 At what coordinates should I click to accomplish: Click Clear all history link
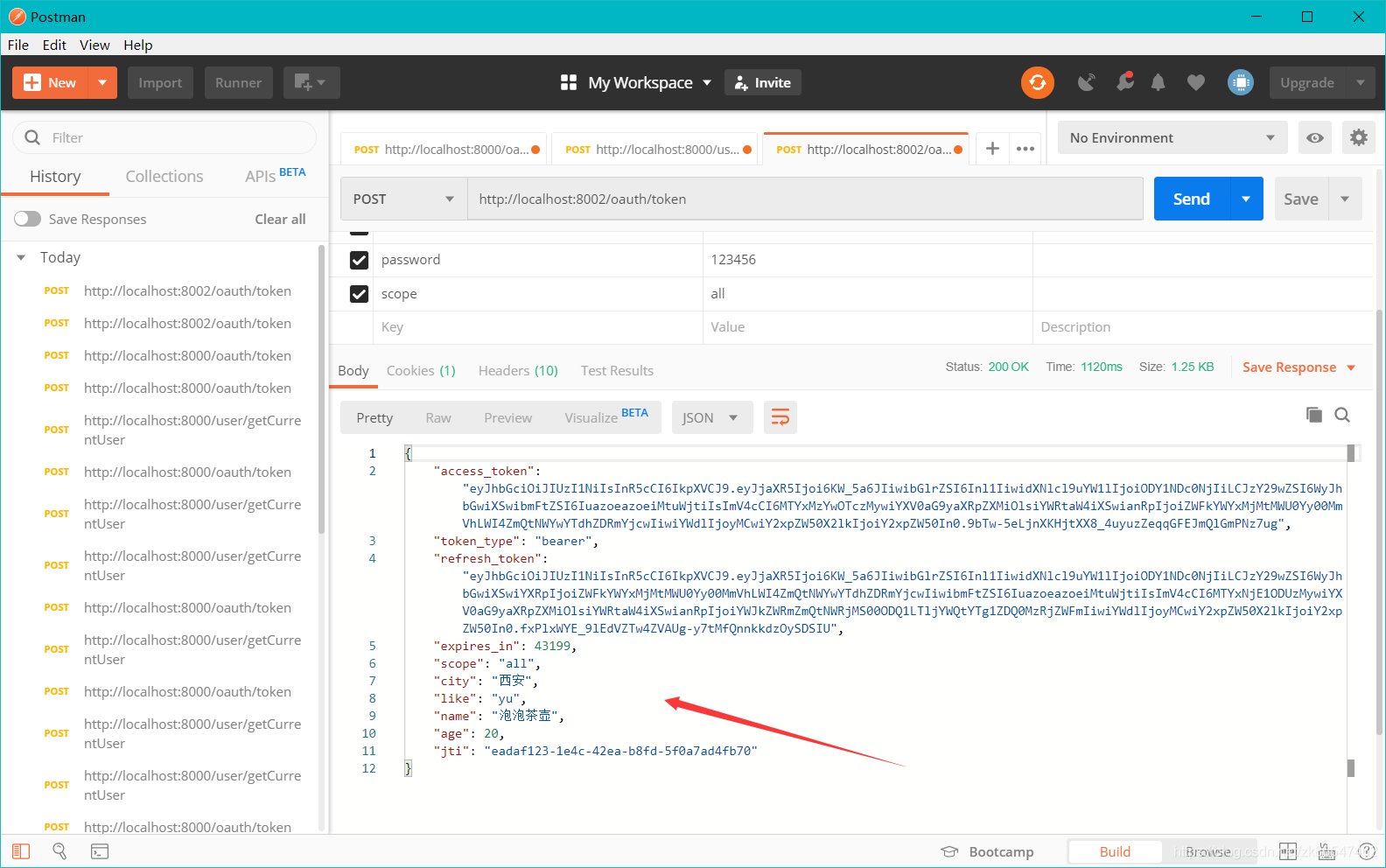(280, 219)
